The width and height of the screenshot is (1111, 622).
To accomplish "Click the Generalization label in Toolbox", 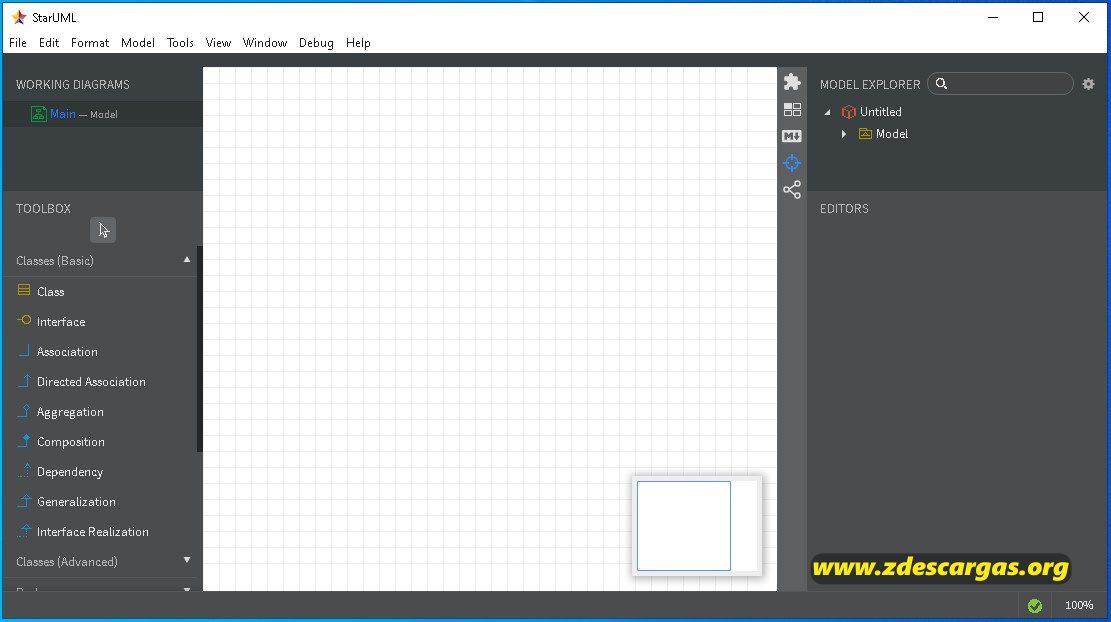I will [76, 502].
